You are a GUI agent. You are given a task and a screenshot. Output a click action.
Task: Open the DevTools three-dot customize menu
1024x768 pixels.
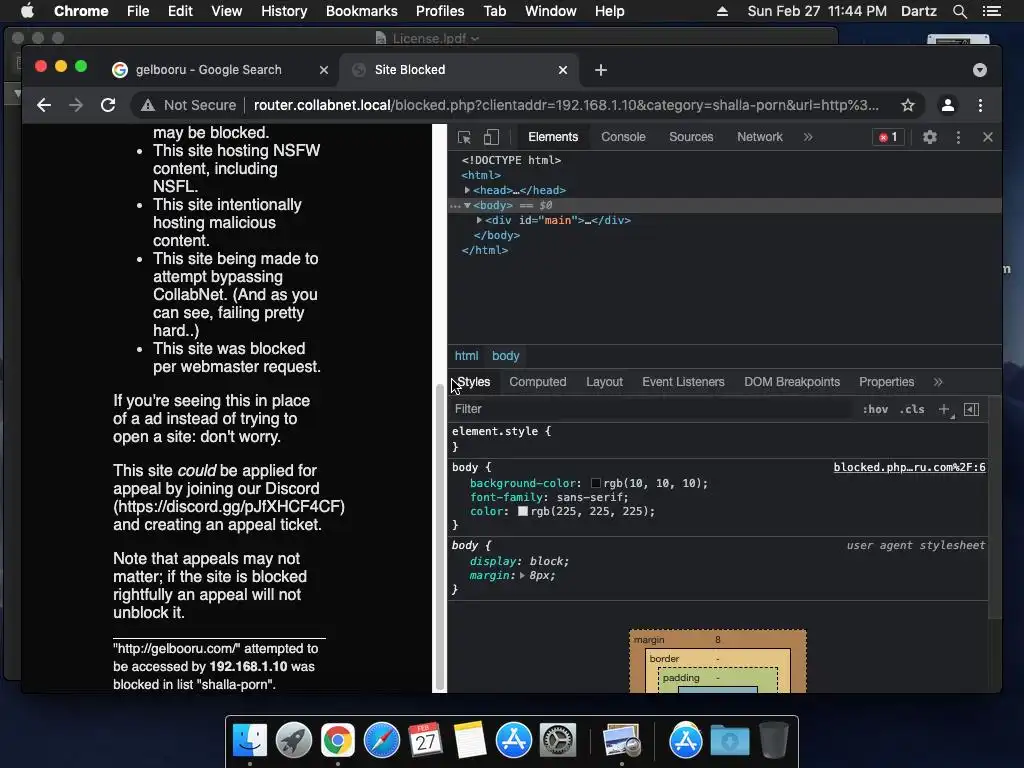click(x=958, y=137)
